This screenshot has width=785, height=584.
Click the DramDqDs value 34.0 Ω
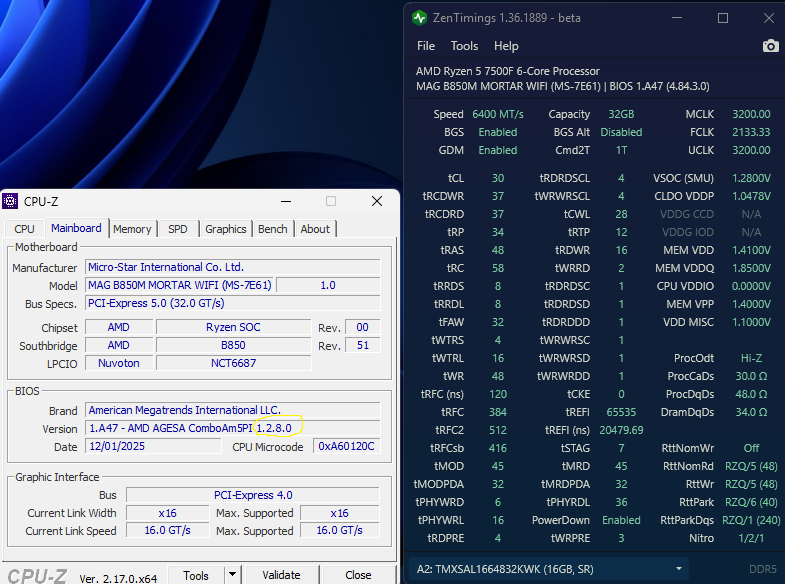(x=751, y=412)
